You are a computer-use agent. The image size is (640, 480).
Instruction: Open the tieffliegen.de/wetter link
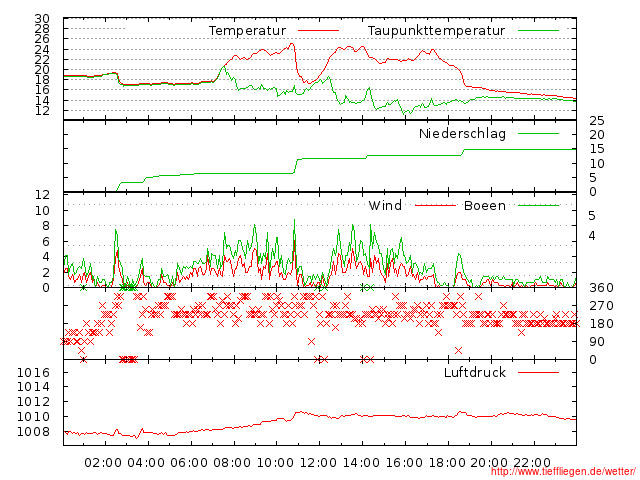[x=563, y=472]
